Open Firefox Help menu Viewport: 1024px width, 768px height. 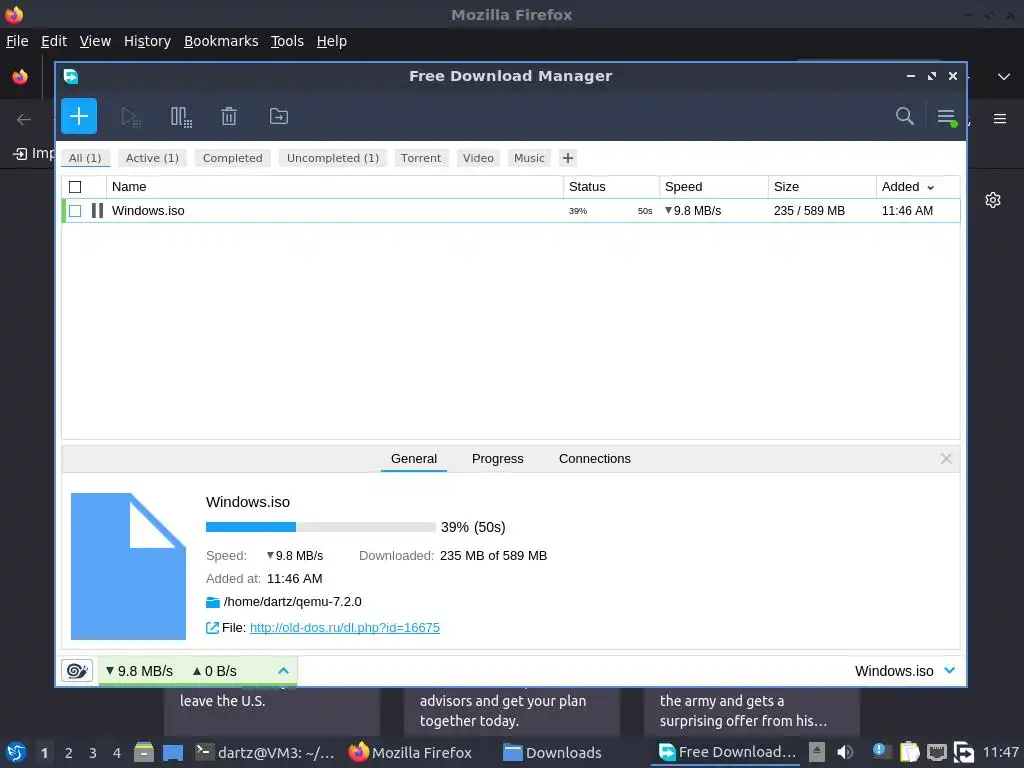(332, 41)
